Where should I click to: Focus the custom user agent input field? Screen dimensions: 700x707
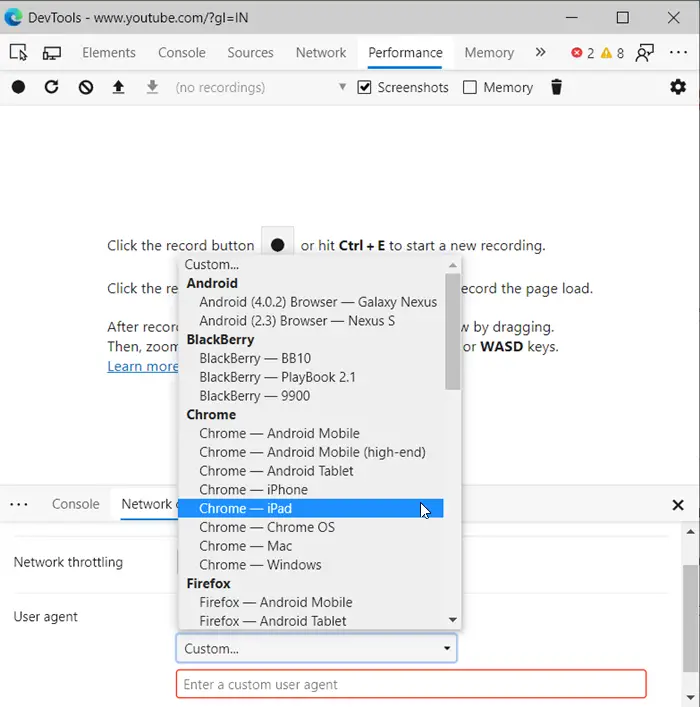tap(411, 684)
